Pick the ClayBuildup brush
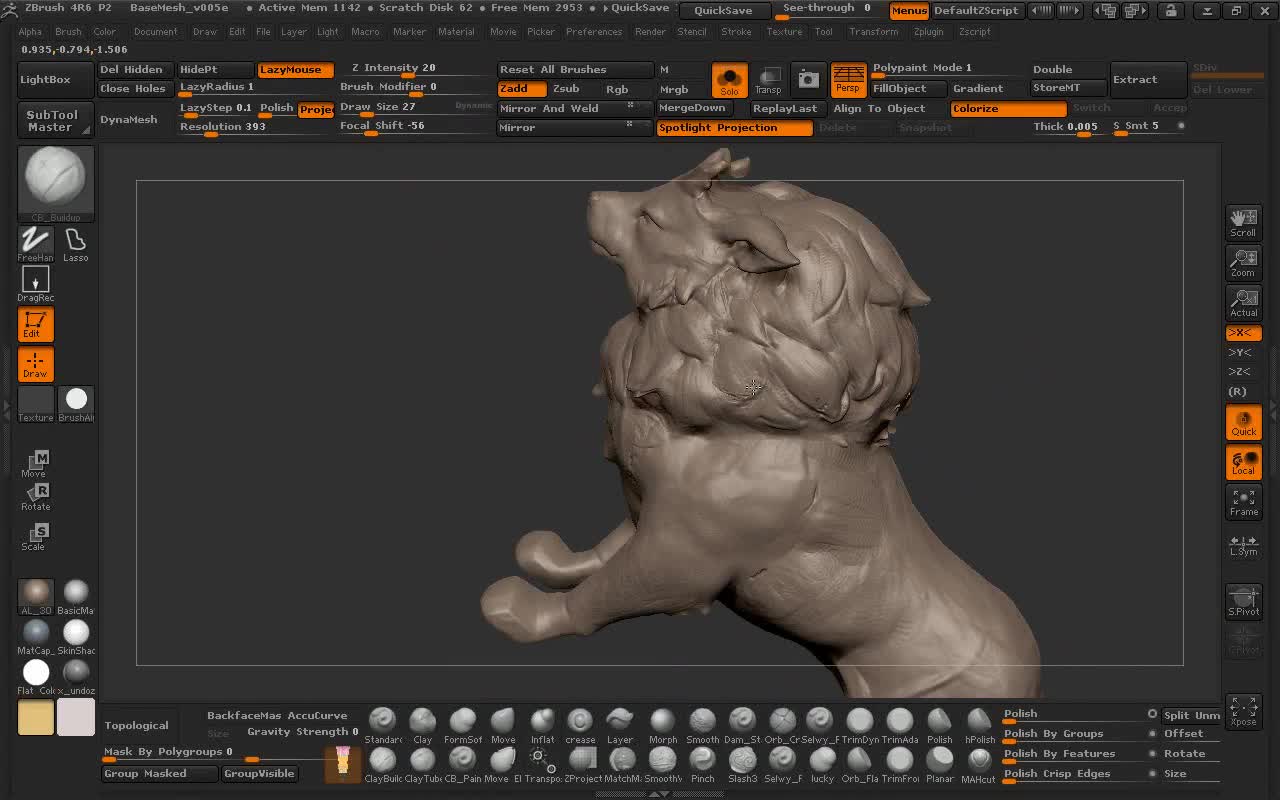The width and height of the screenshot is (1280, 800). pyautogui.click(x=383, y=765)
